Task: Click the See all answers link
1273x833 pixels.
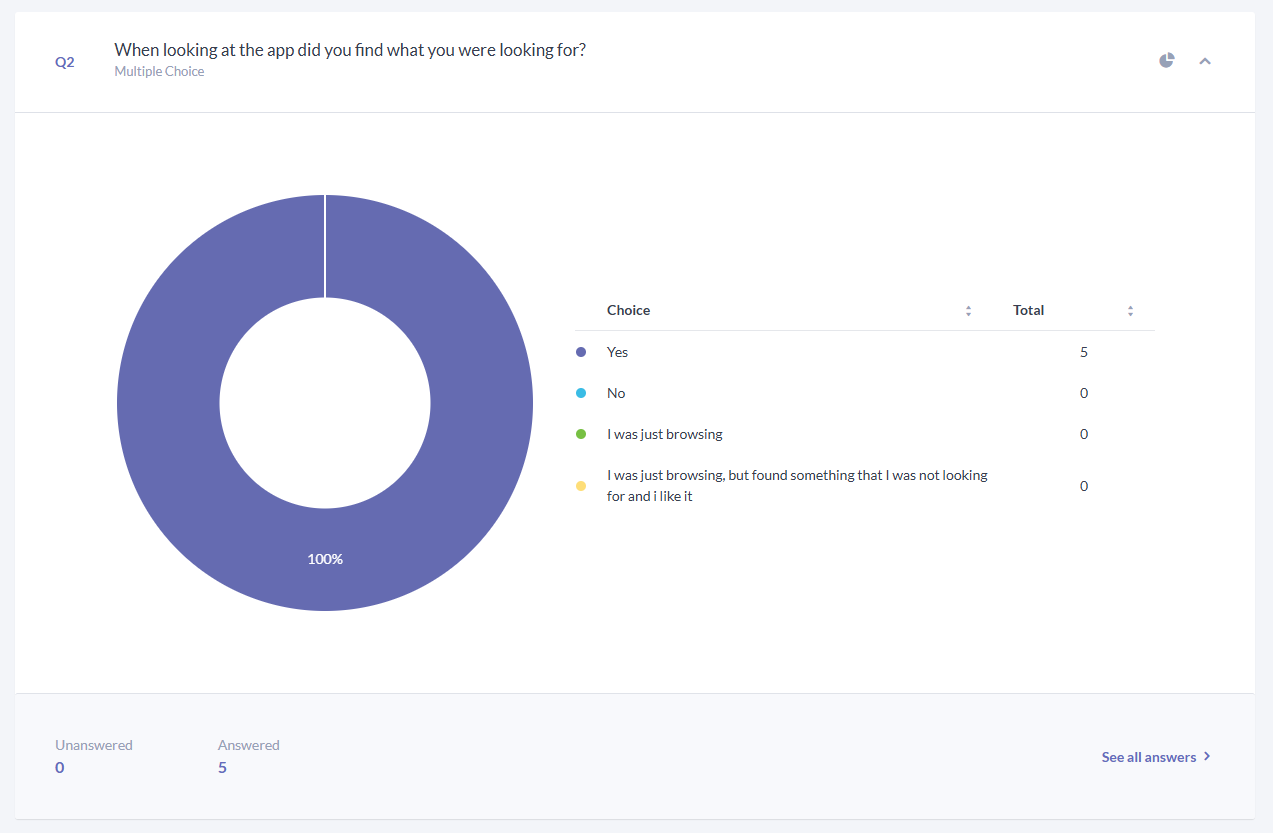Action: pos(1149,757)
